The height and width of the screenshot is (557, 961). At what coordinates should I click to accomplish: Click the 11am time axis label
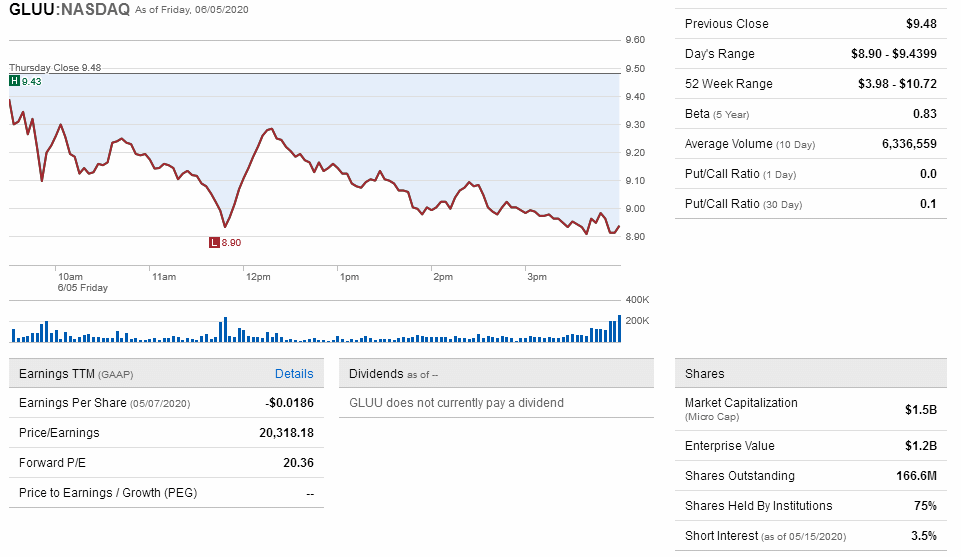tap(164, 277)
